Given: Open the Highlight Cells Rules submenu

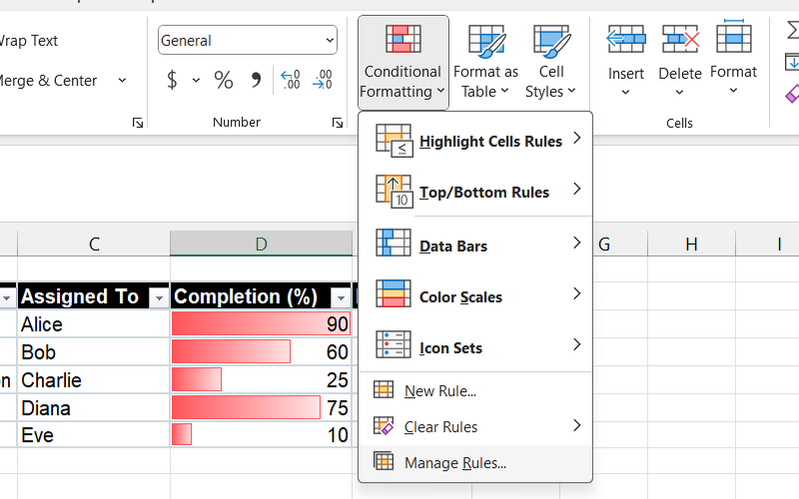Looking at the screenshot, I should 476,141.
